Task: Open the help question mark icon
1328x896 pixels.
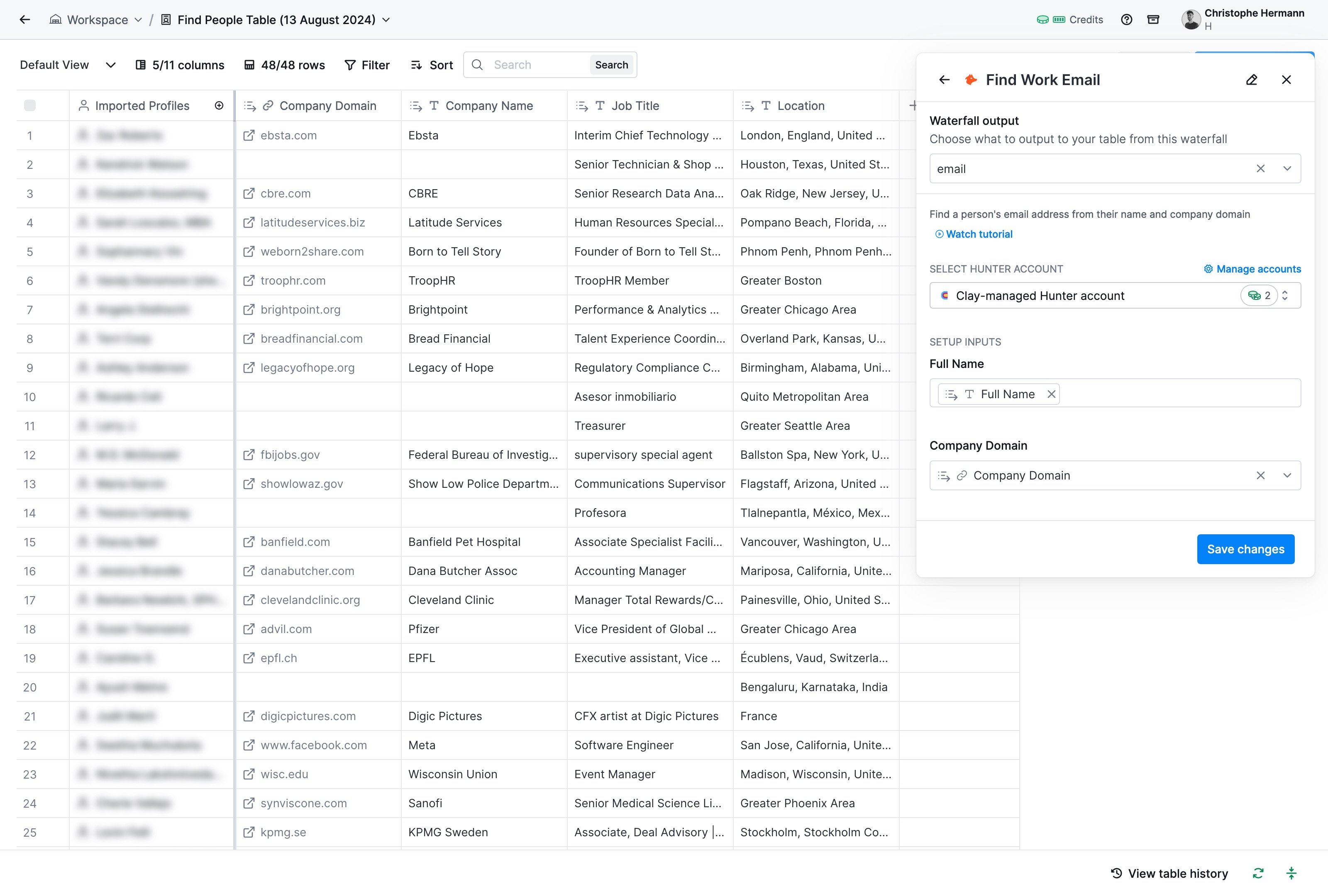Action: pyautogui.click(x=1126, y=19)
